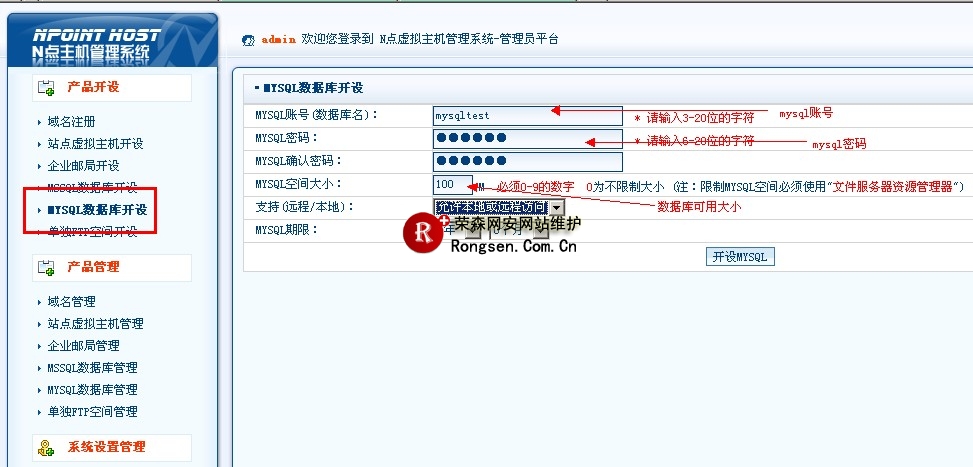Select MYSQL数据库开设 in sidebar menu
The width and height of the screenshot is (973, 467).
pyautogui.click(x=97, y=210)
